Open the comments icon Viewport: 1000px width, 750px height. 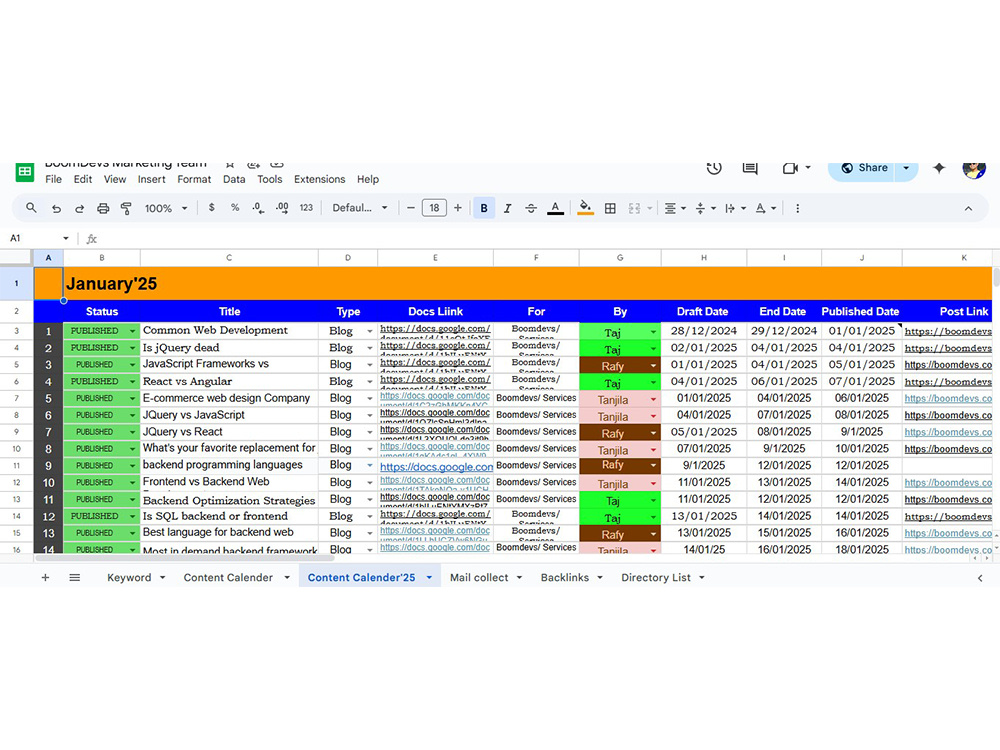tap(750, 168)
